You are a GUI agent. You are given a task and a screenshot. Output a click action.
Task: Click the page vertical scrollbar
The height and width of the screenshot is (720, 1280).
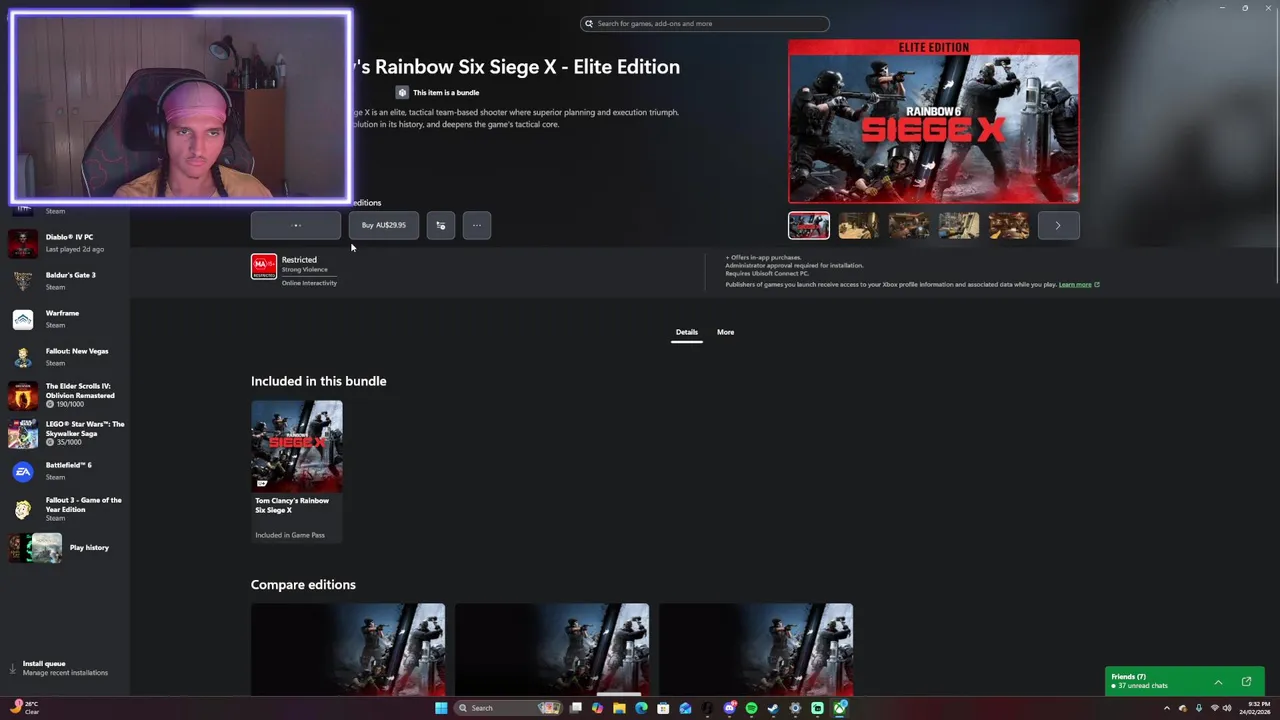1276,160
